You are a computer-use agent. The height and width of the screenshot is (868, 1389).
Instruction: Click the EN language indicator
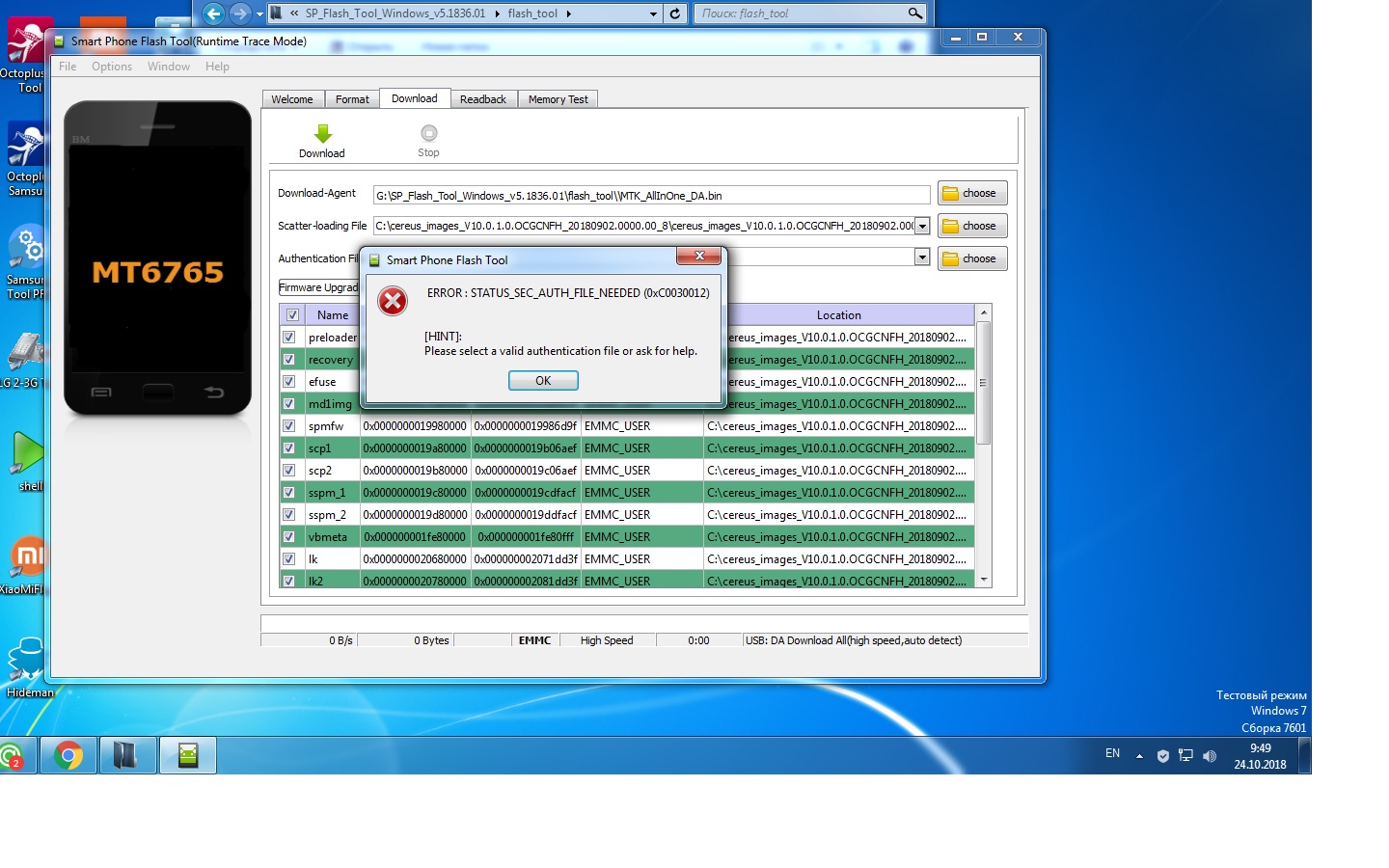coord(1112,753)
